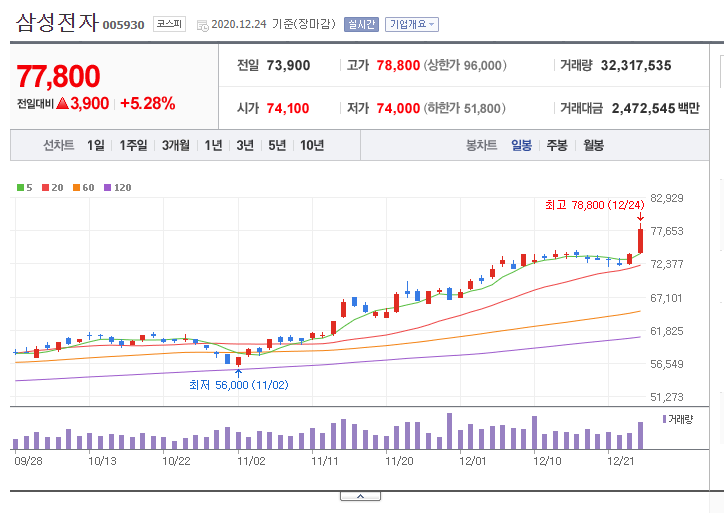Click the 코스피 market badge

(x=169, y=24)
